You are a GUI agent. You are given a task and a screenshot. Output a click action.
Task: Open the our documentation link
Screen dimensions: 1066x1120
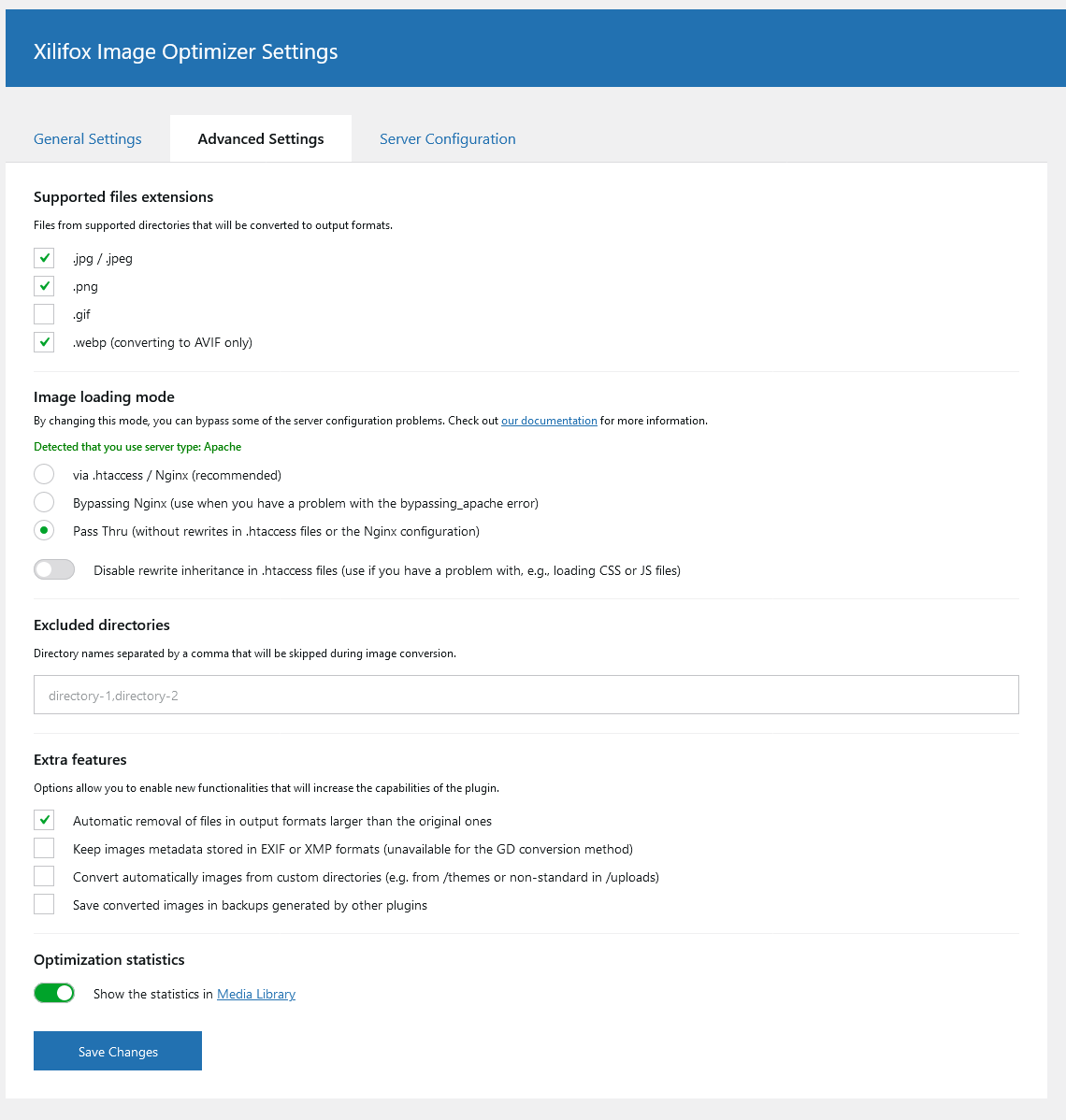[549, 421]
